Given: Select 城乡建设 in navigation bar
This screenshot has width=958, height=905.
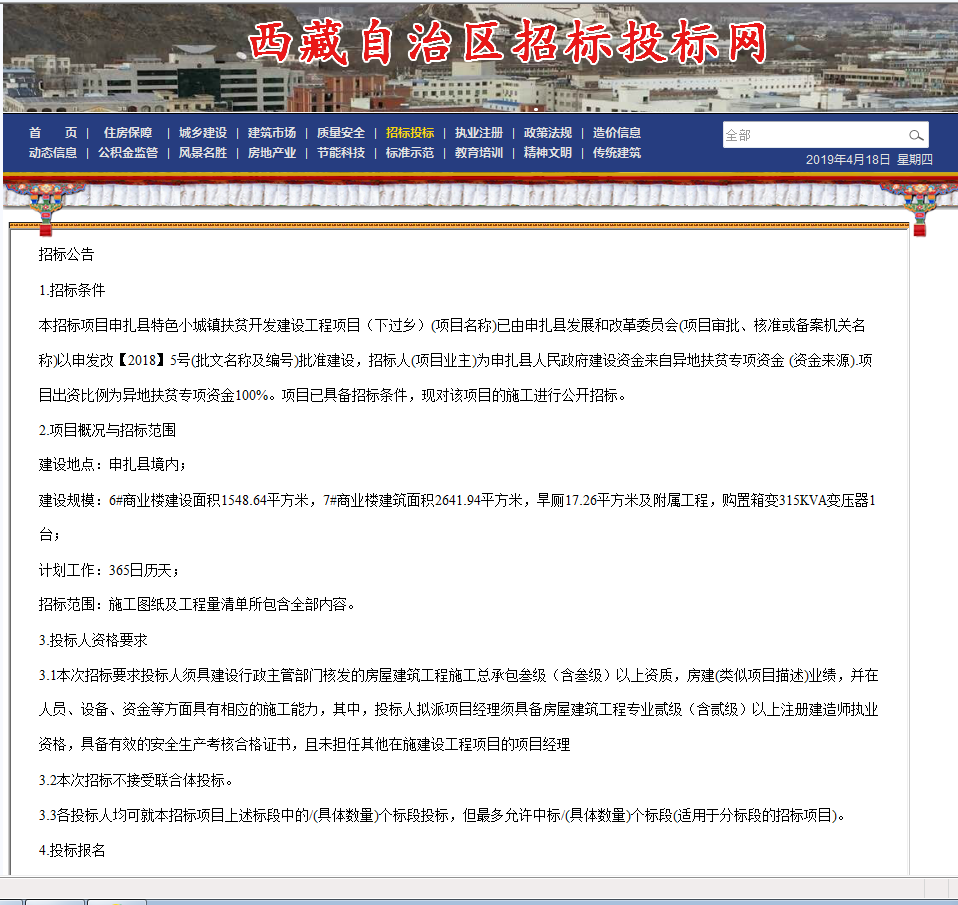Looking at the screenshot, I should 203,133.
